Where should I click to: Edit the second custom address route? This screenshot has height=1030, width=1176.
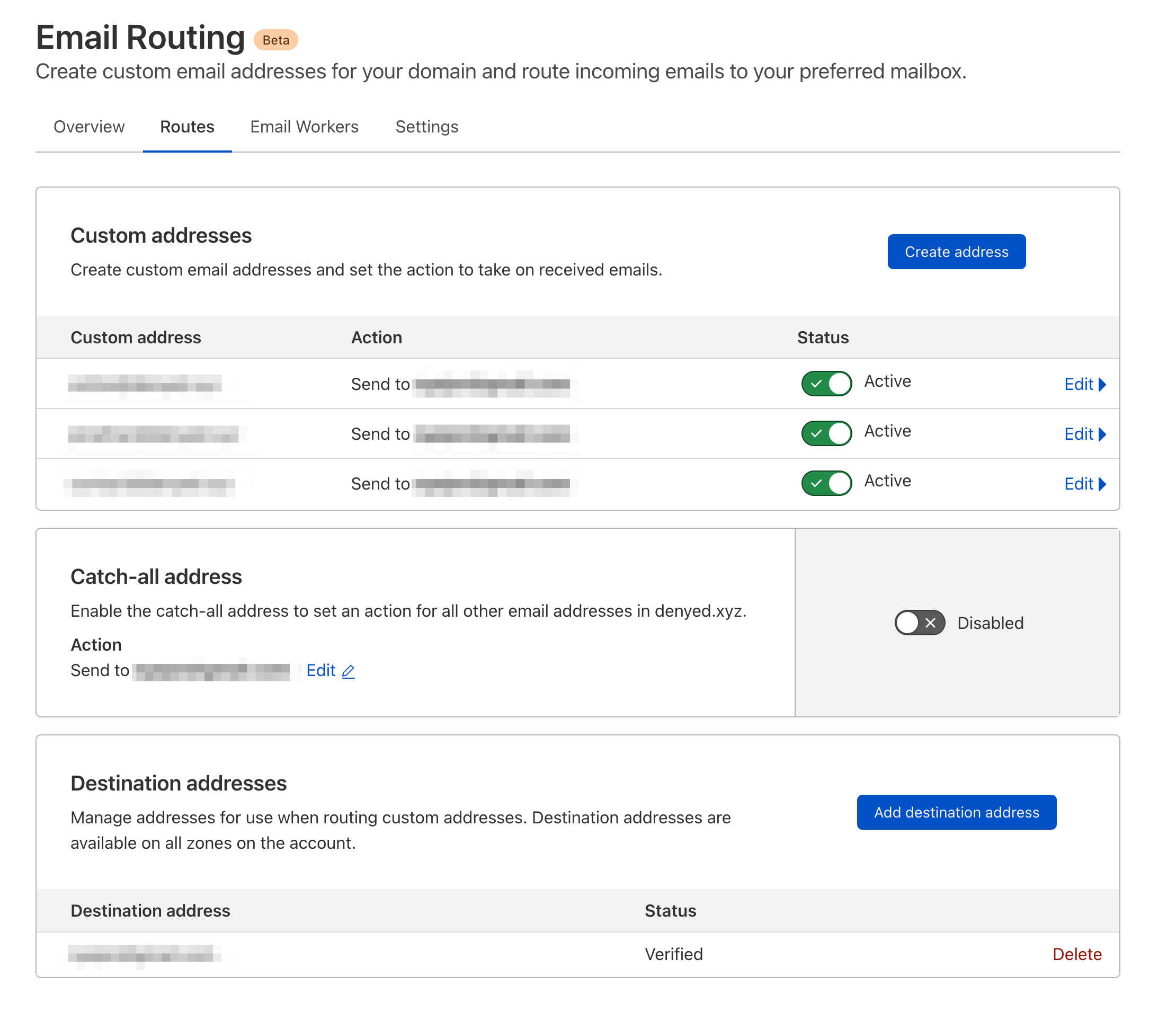(1079, 433)
